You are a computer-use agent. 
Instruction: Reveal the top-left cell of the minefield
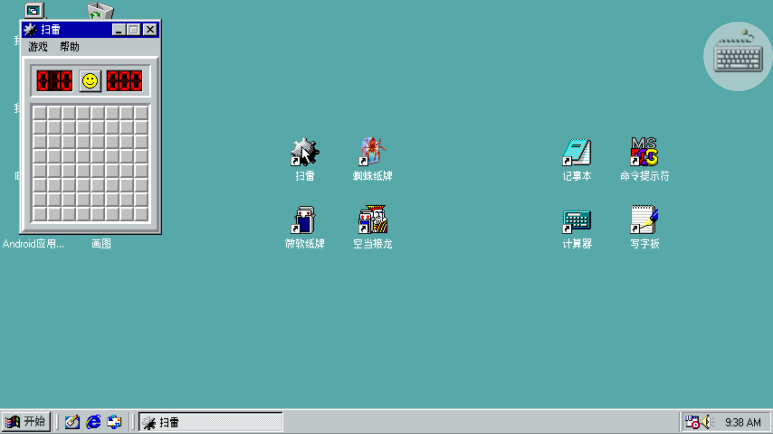(x=39, y=113)
